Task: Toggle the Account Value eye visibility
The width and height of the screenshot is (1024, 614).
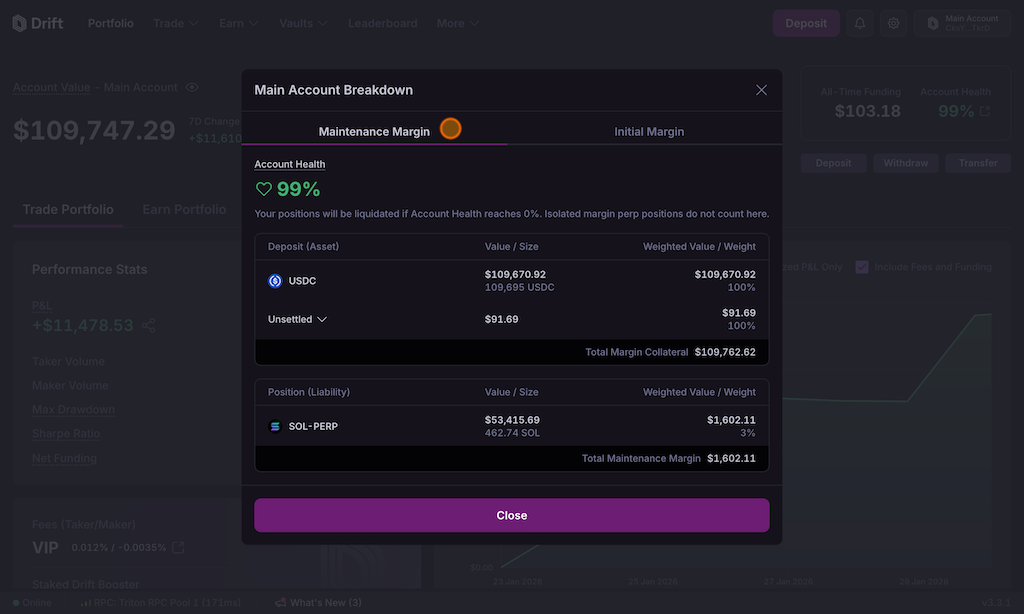Action: pos(192,88)
